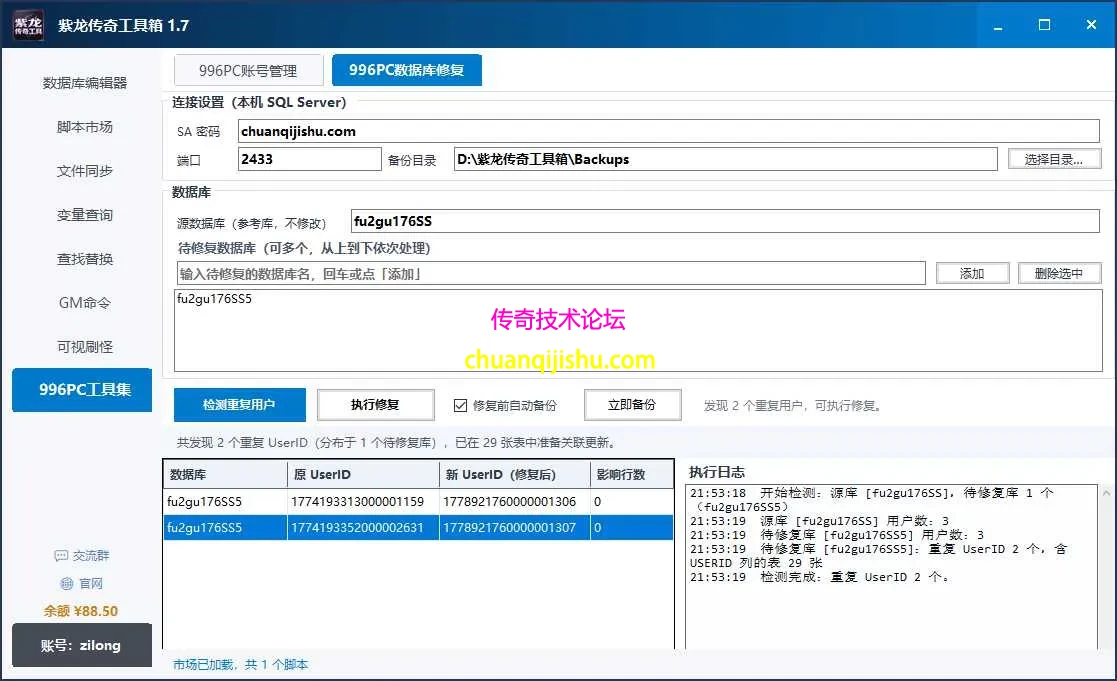Focus the SA 密码 input field
Viewport: 1117px width, 681px height.
click(668, 131)
